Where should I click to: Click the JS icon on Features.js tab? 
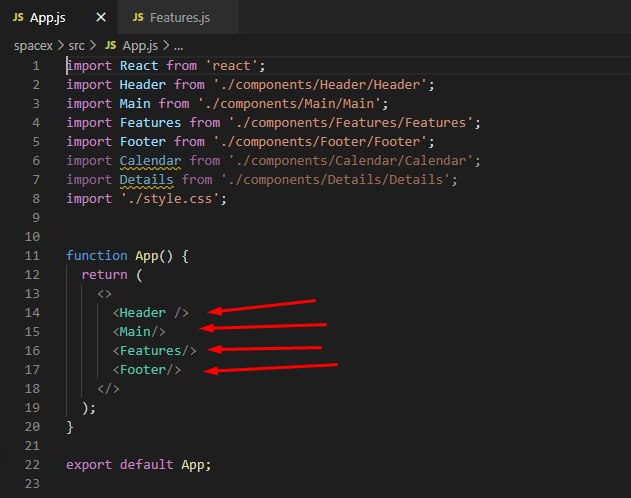pos(138,17)
